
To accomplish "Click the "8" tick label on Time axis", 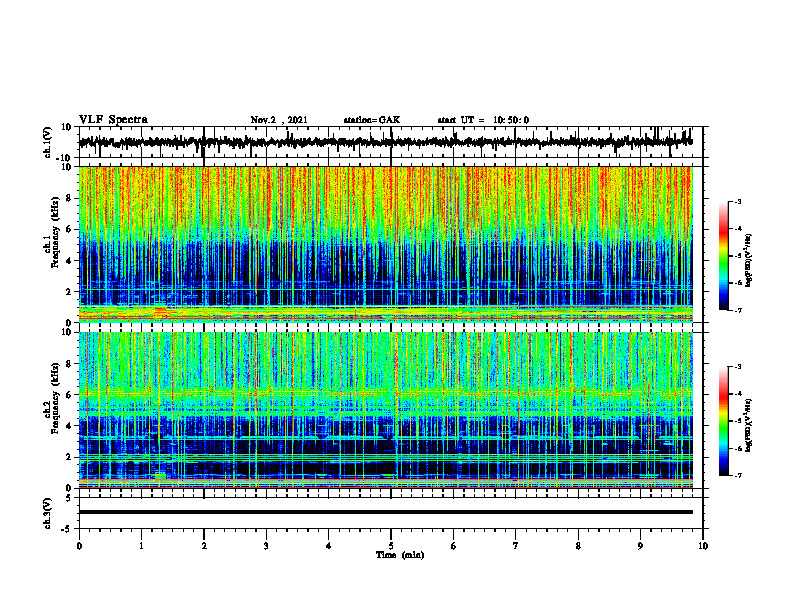I will pos(578,546).
